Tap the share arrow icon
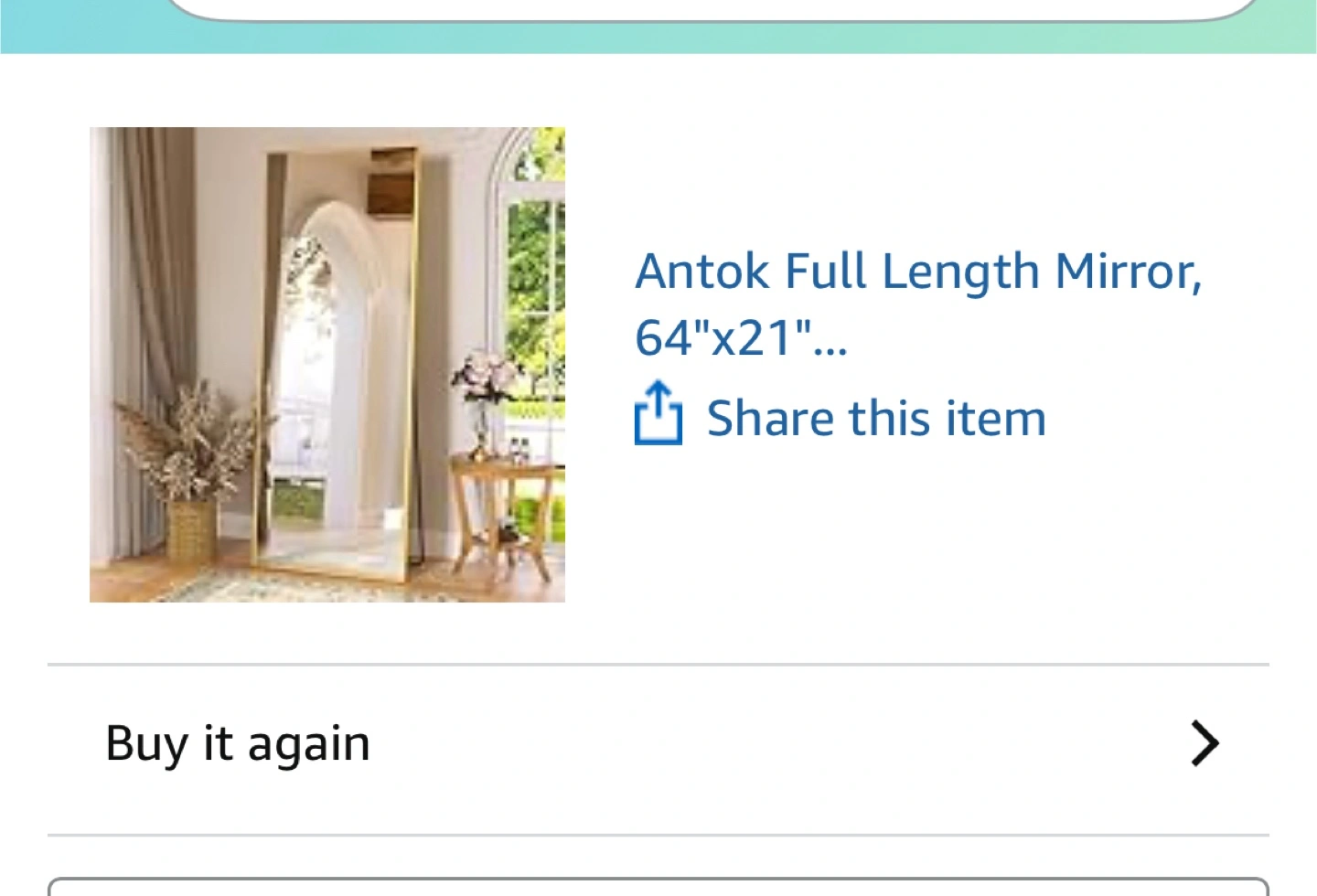The height and width of the screenshot is (896, 1317). pyautogui.click(x=658, y=413)
